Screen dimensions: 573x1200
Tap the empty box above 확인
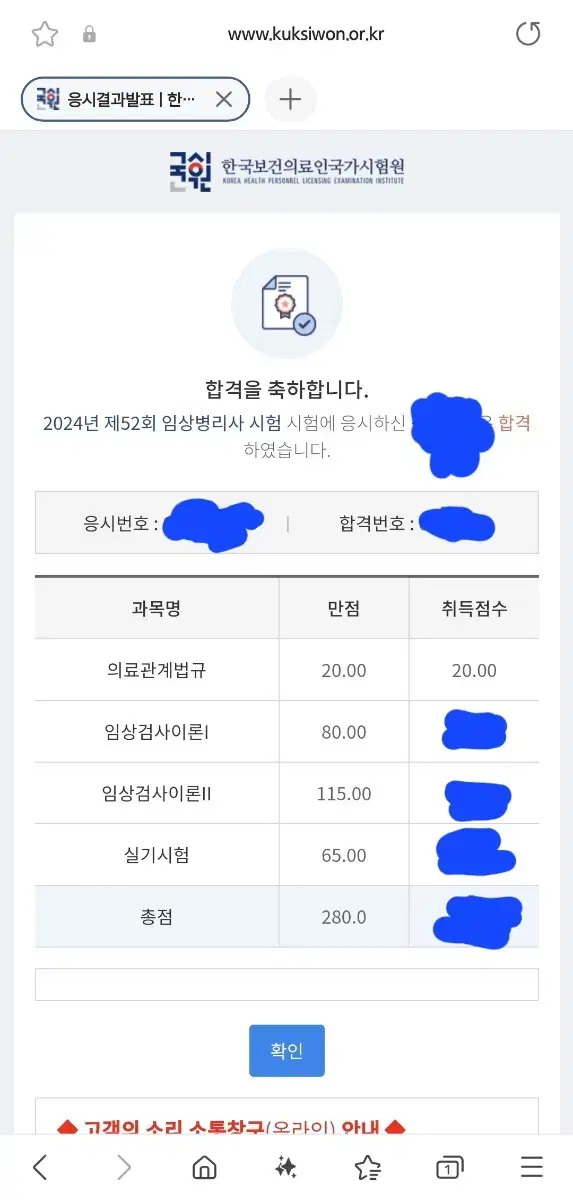pyautogui.click(x=287, y=984)
